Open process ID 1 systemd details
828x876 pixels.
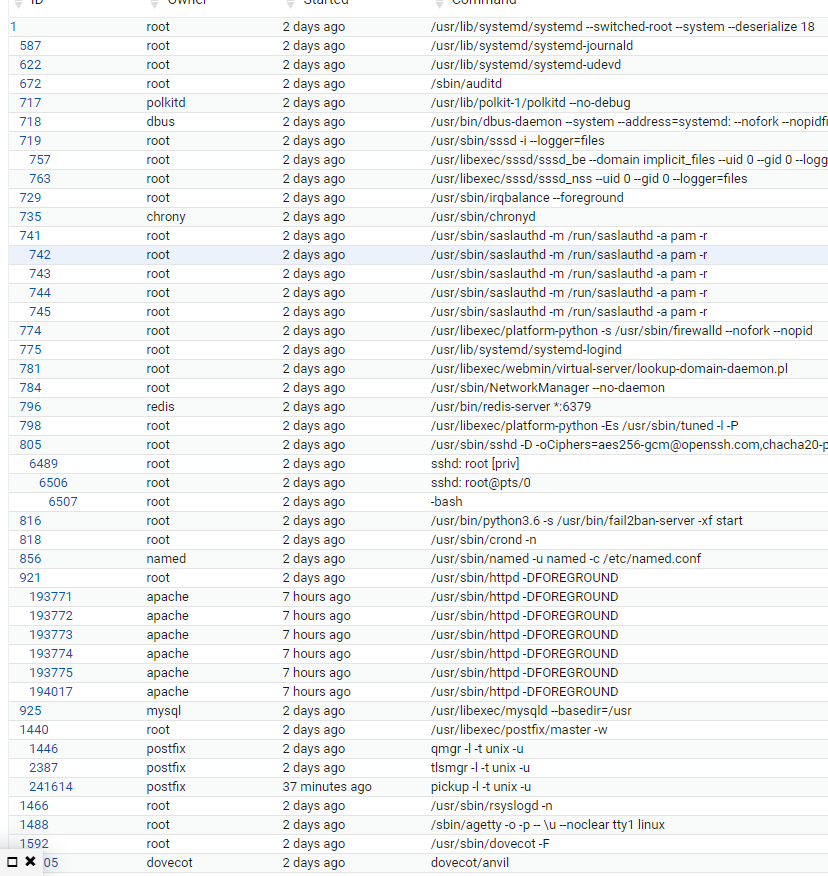pyautogui.click(x=13, y=27)
